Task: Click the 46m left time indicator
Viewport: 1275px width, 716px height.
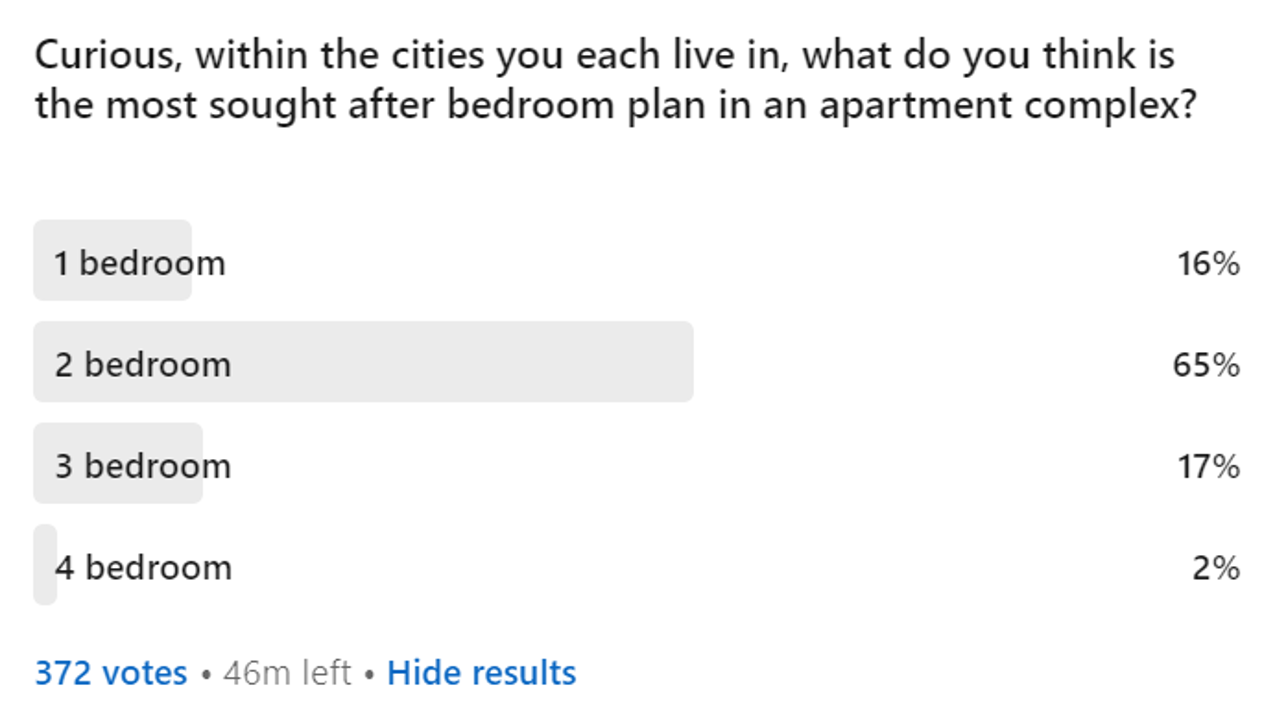Action: (287, 673)
